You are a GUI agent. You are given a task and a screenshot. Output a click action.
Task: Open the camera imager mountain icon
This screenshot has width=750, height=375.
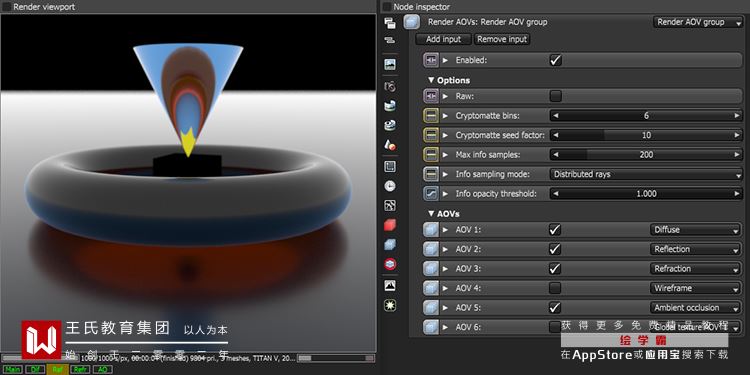(390, 286)
